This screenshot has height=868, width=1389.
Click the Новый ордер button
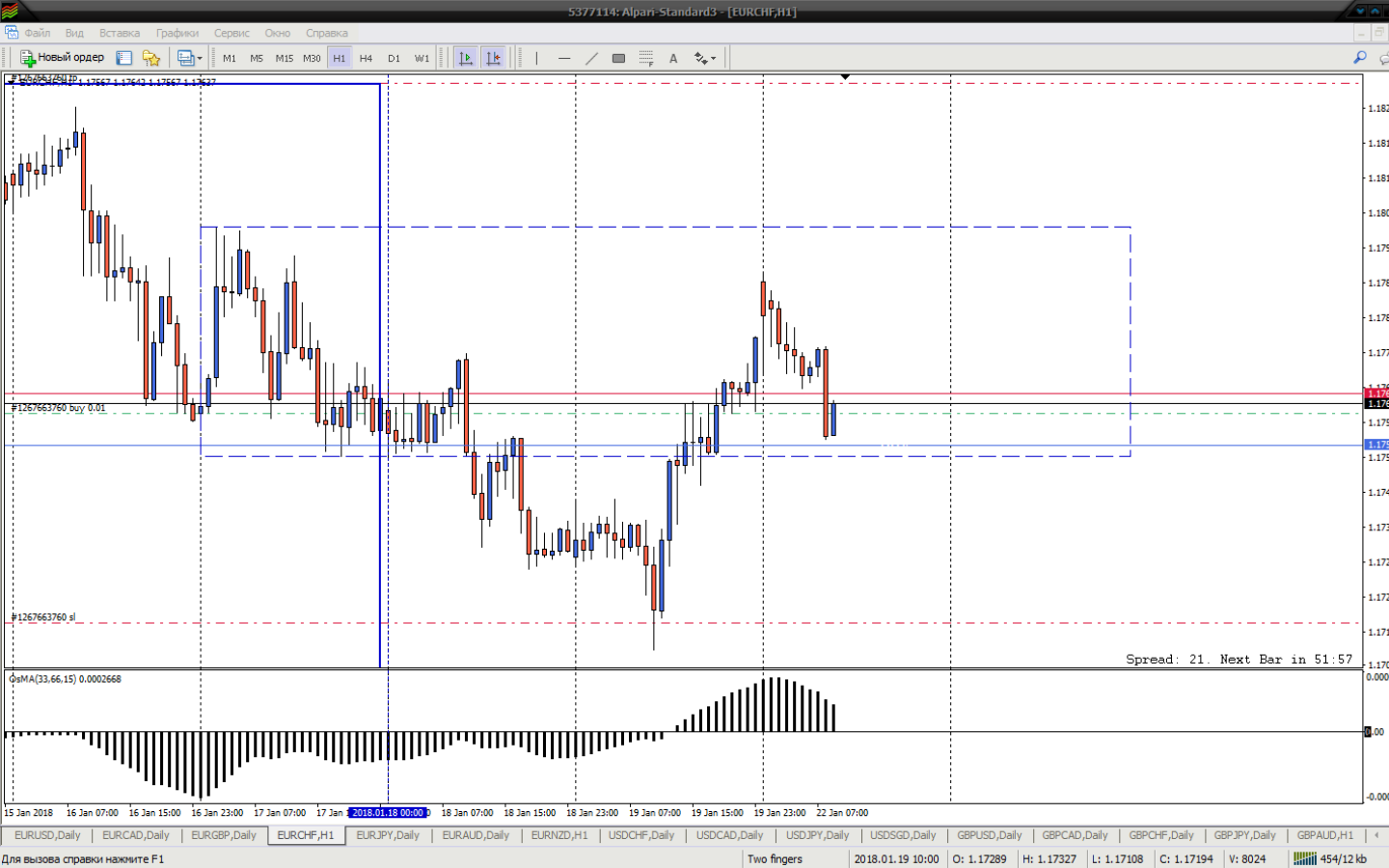(x=62, y=58)
